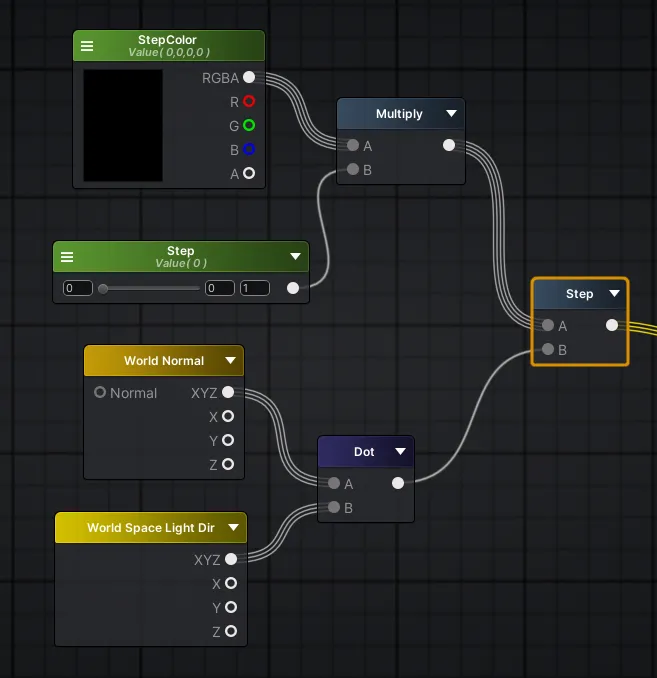Toggle the Normal input port on World Normal
Screen dimensions: 657x678
[100, 392]
